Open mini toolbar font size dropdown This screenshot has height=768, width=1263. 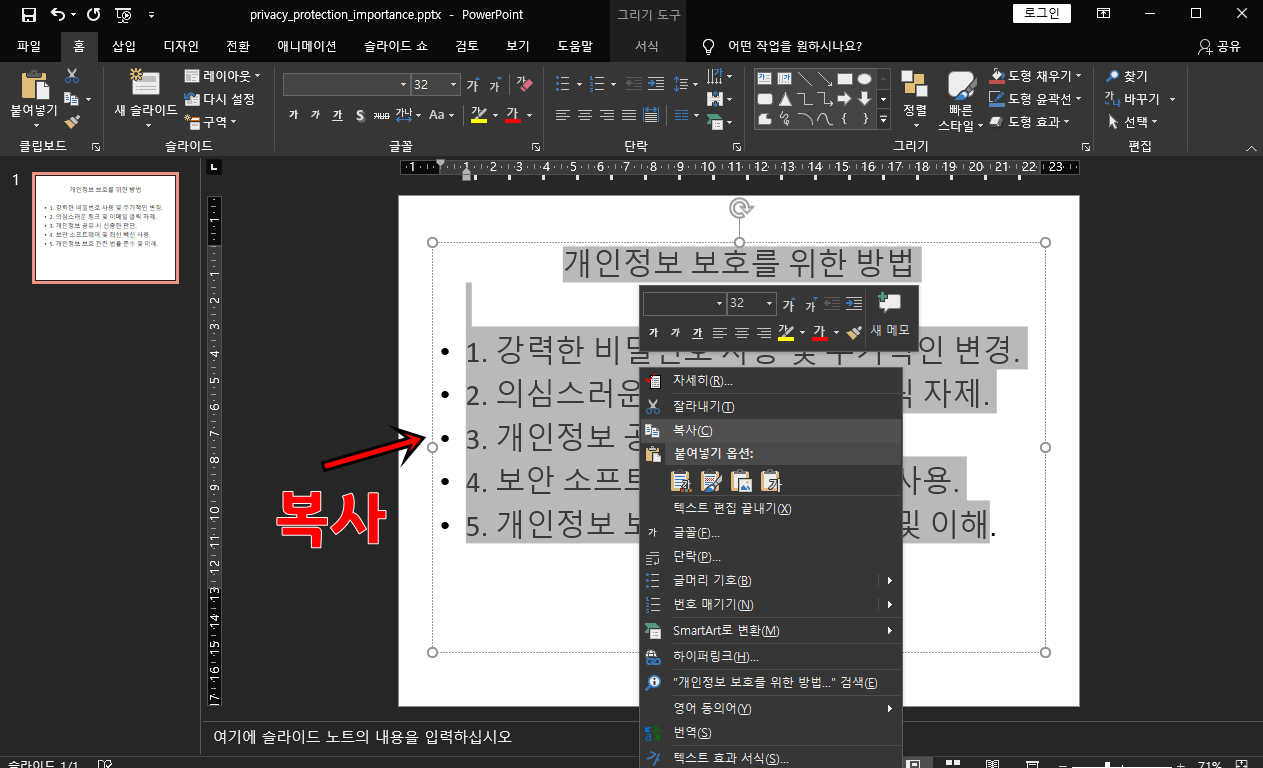(x=769, y=303)
